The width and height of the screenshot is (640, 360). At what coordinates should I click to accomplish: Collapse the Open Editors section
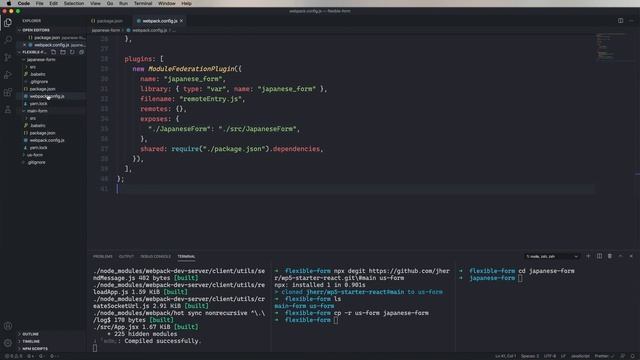(51, 30)
